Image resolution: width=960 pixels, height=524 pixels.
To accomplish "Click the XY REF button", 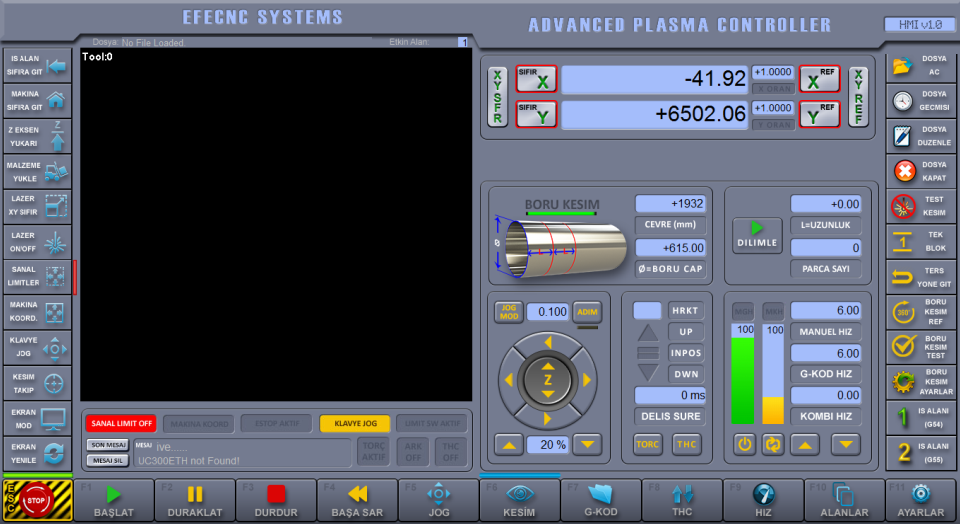I will [858, 97].
